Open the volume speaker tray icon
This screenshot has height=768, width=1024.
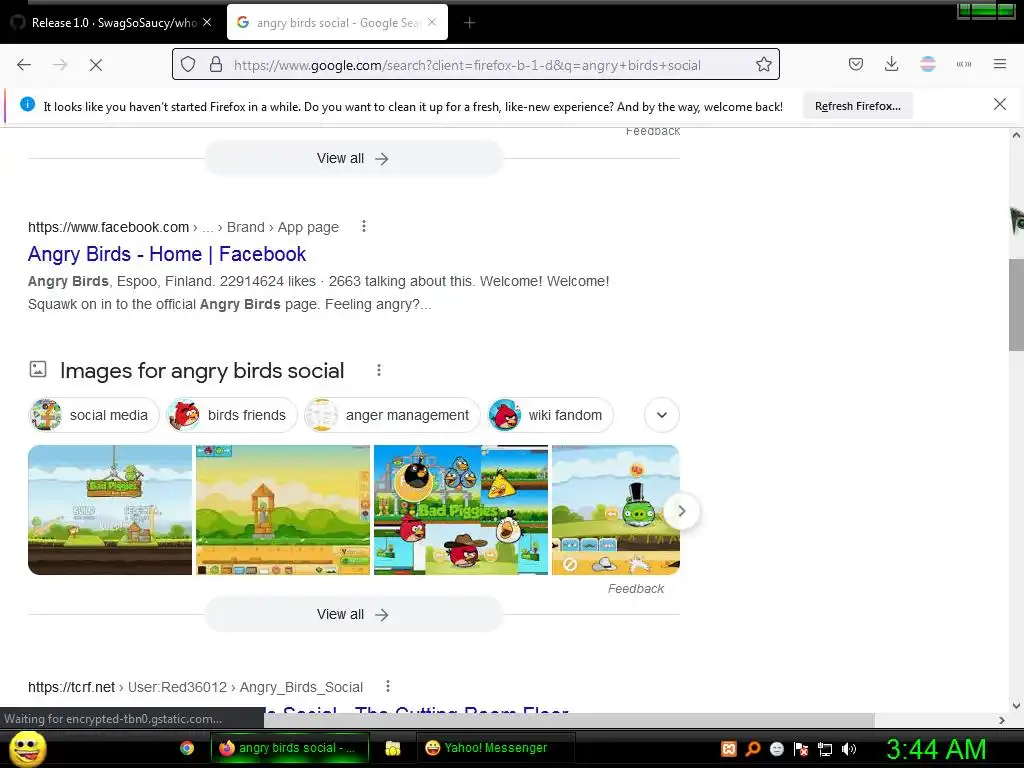(x=849, y=749)
